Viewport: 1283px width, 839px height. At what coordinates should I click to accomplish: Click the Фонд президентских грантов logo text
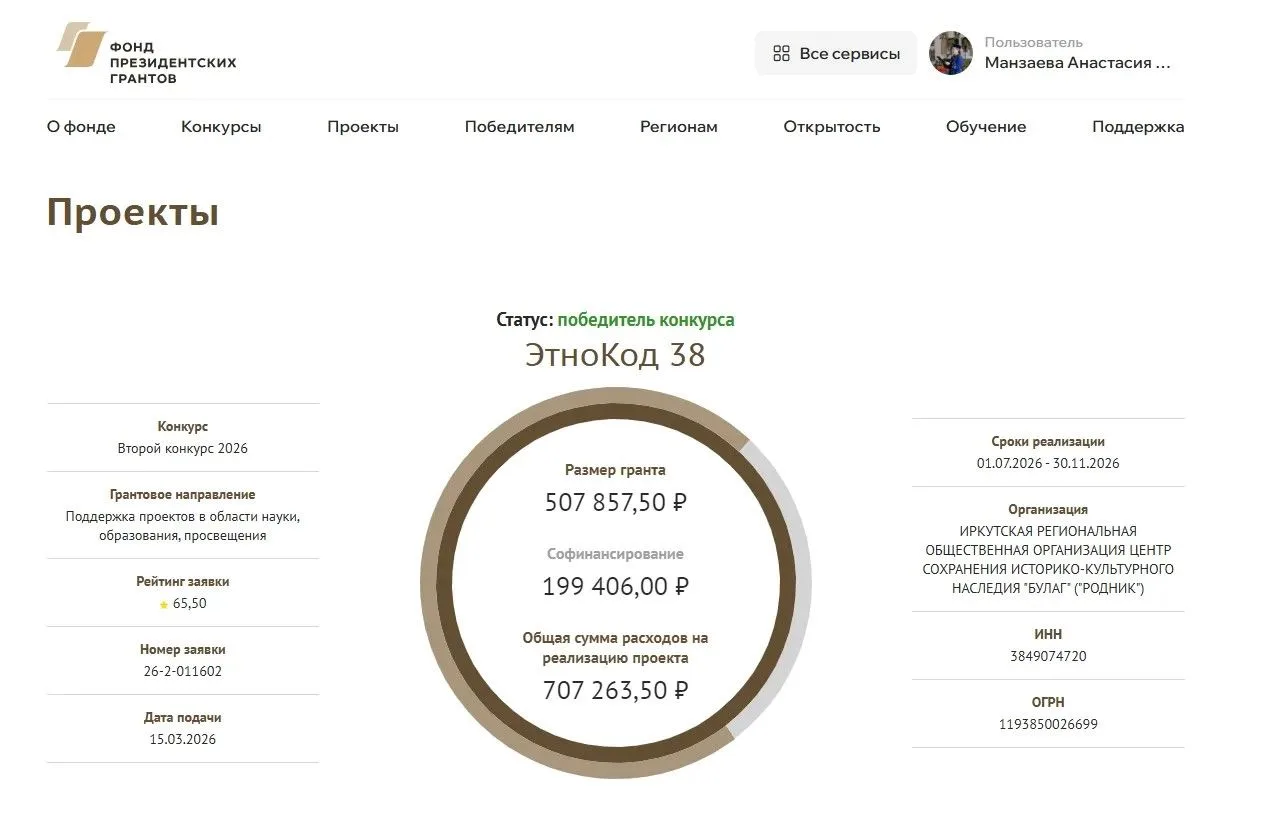173,62
